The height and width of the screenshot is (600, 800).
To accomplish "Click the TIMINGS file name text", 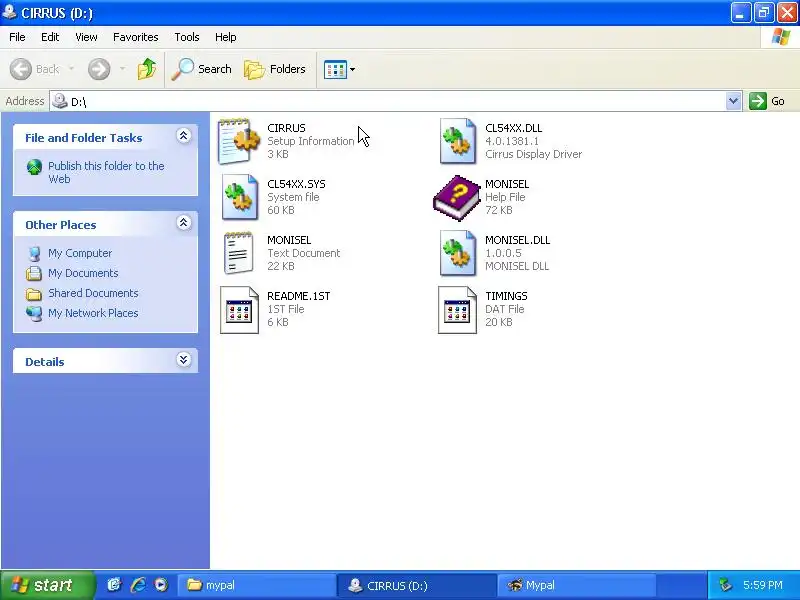I will 506,296.
